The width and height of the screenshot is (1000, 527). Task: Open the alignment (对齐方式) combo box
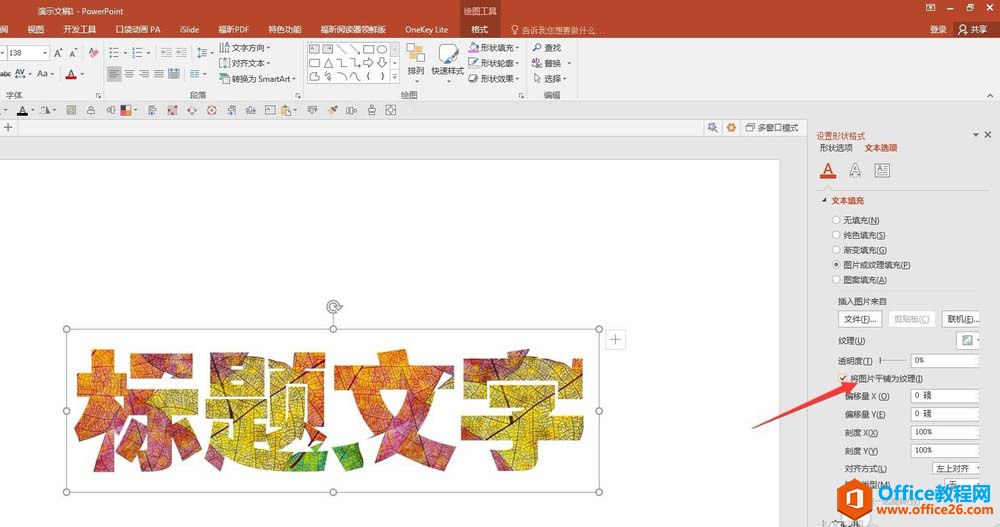point(957,468)
